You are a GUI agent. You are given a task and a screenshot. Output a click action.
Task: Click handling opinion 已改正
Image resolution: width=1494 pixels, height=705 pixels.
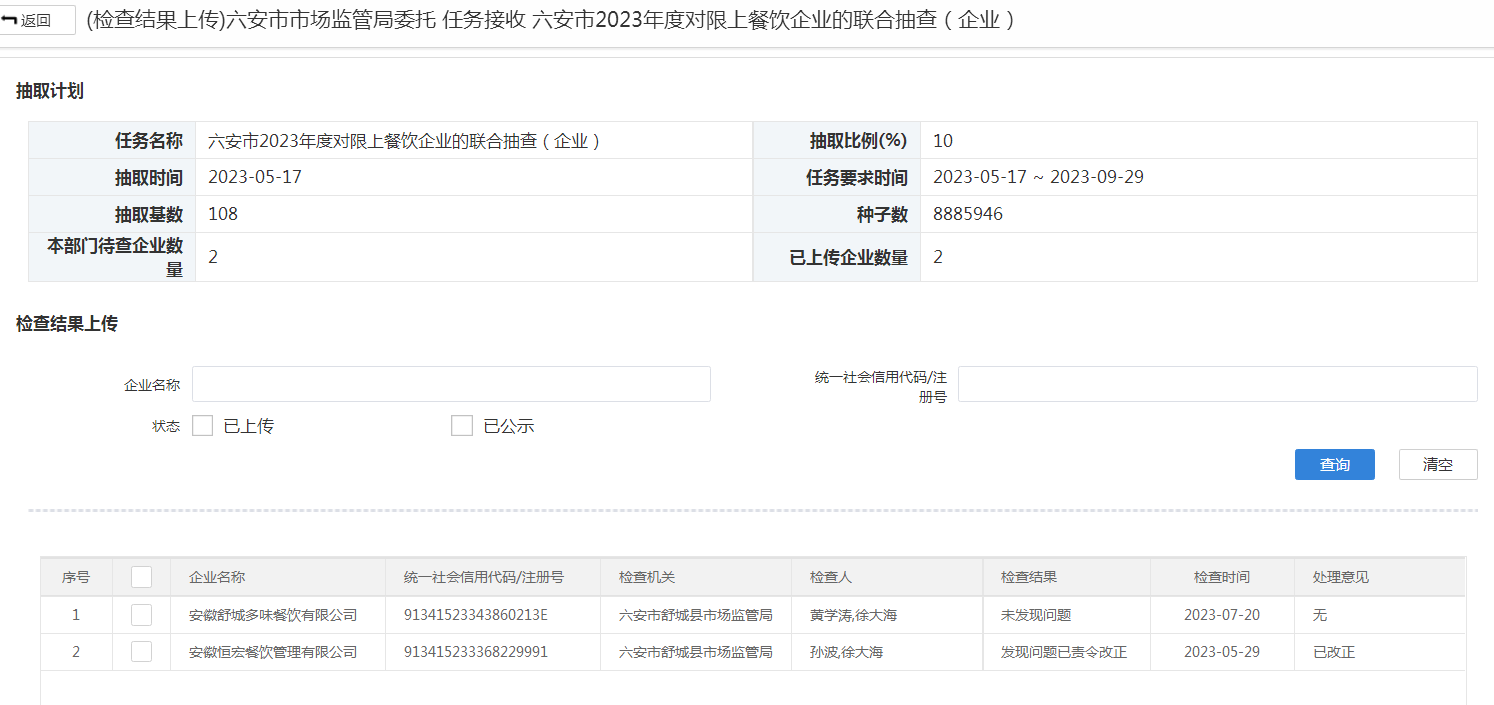coord(1334,652)
